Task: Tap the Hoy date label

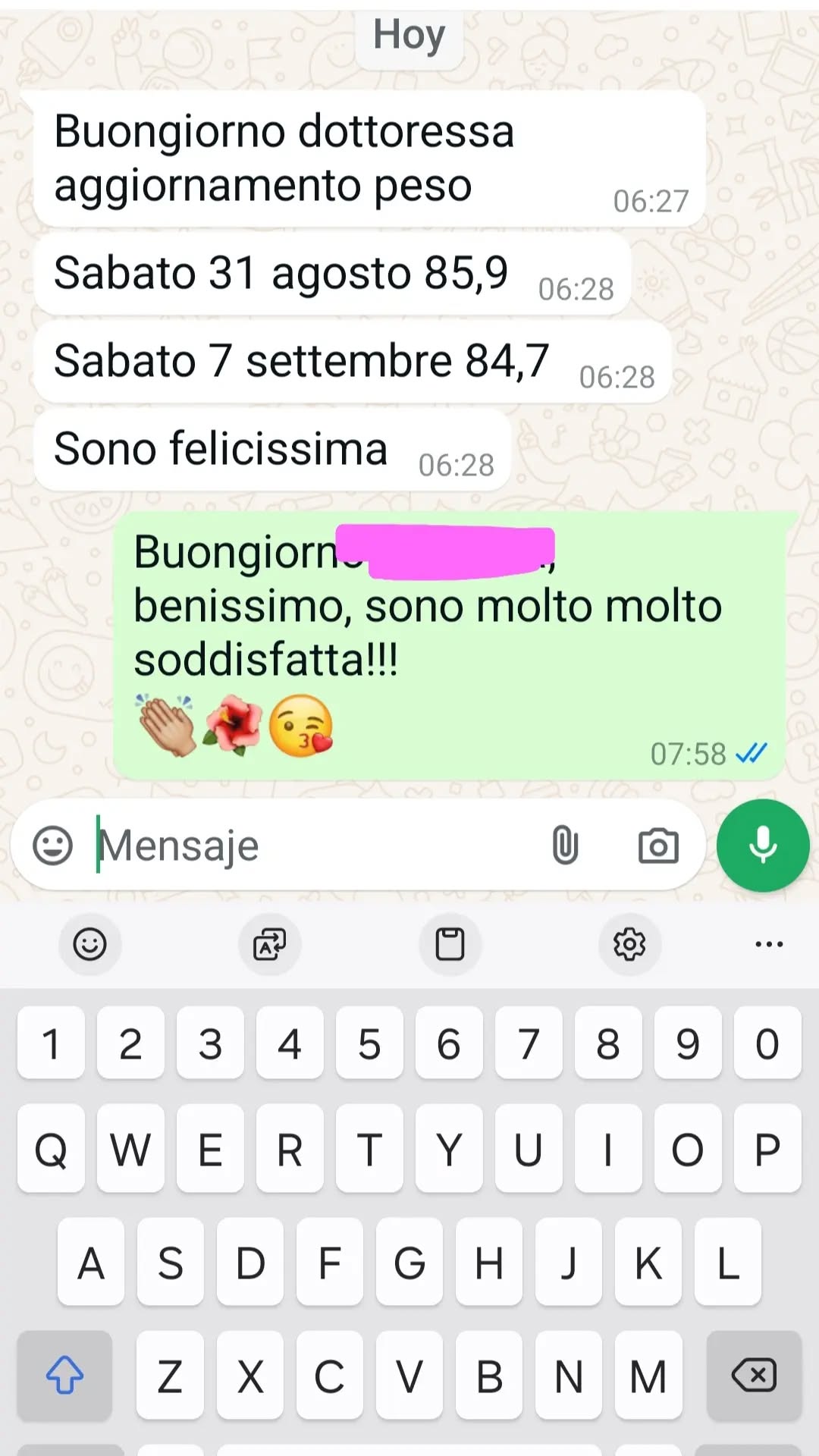Action: (x=409, y=35)
